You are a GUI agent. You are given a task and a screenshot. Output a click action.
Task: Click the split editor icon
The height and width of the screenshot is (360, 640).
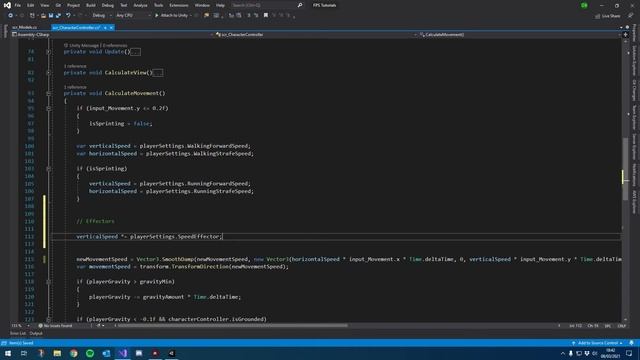click(625, 35)
